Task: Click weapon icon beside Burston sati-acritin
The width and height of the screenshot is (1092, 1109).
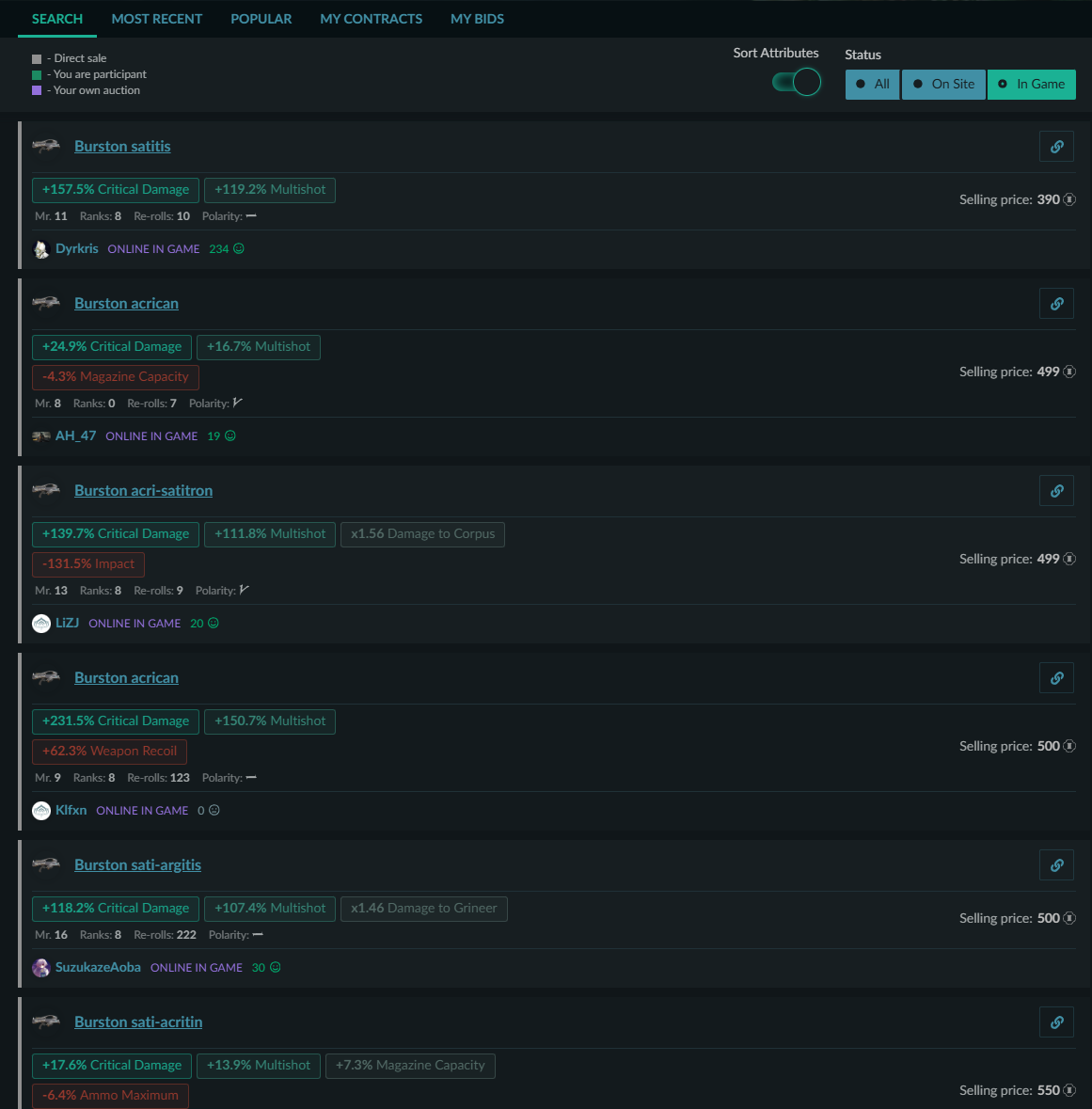Action: tap(47, 1022)
